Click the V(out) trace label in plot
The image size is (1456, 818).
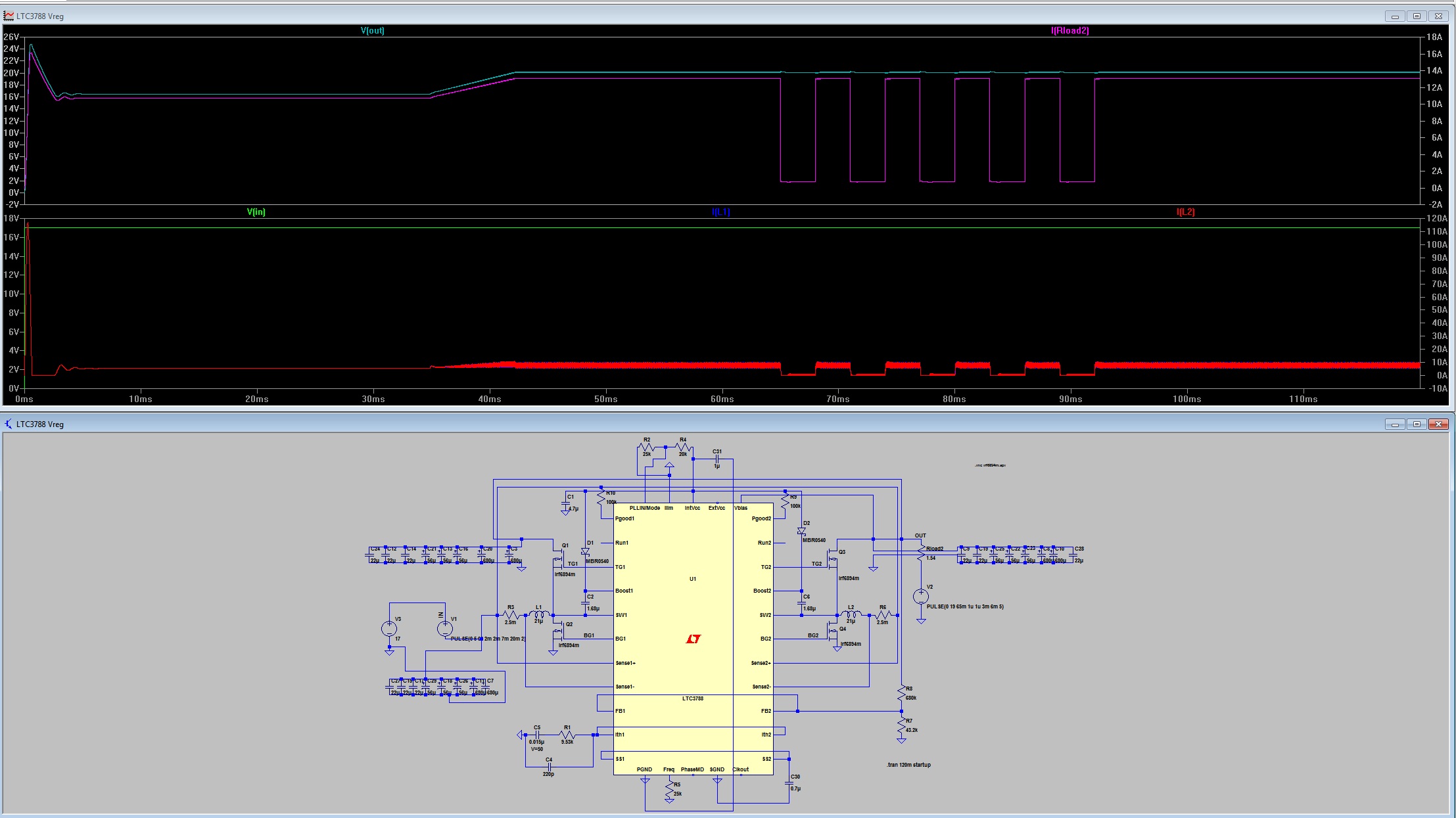pyautogui.click(x=372, y=31)
